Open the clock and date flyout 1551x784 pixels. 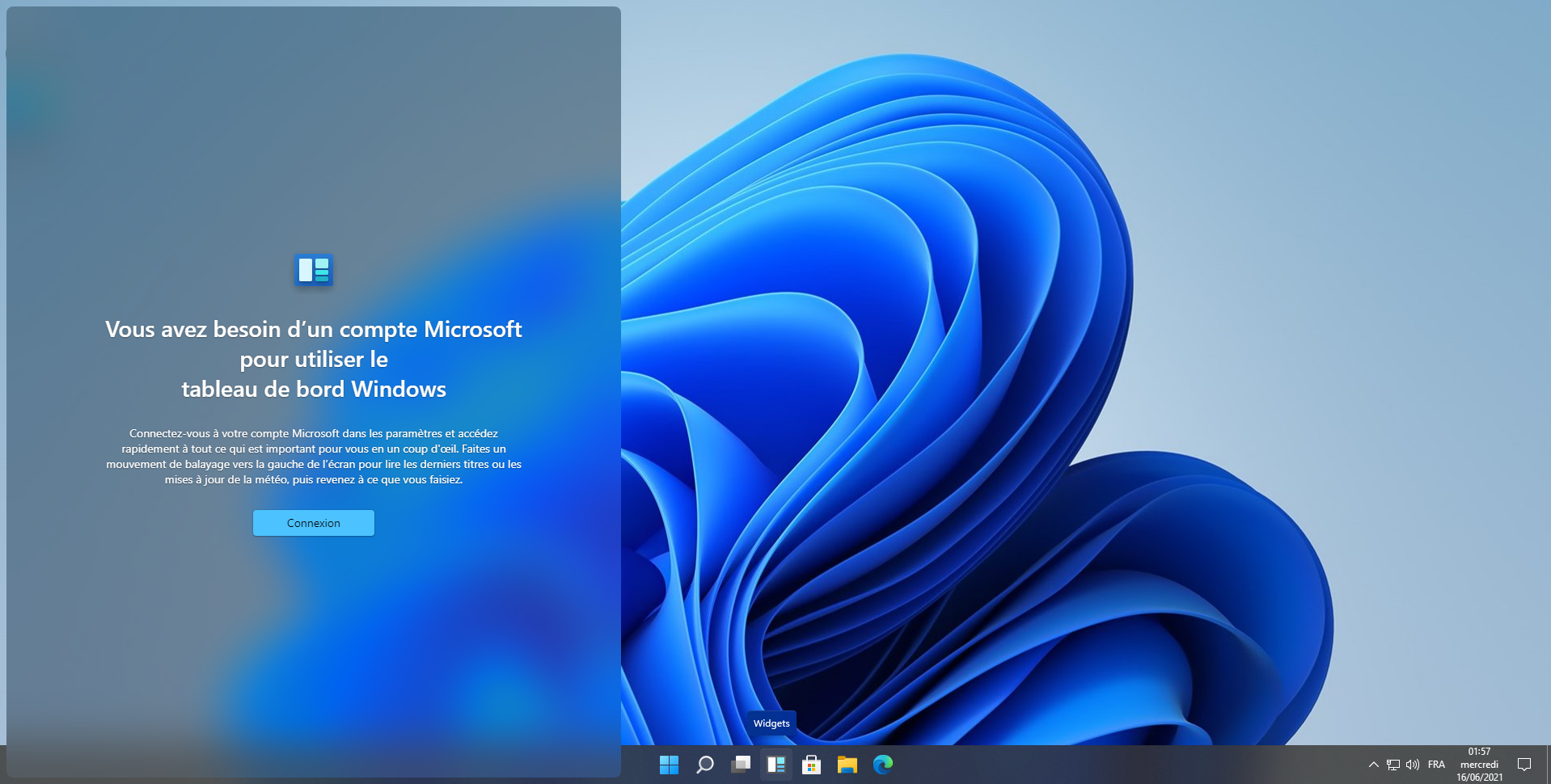pos(1479,765)
